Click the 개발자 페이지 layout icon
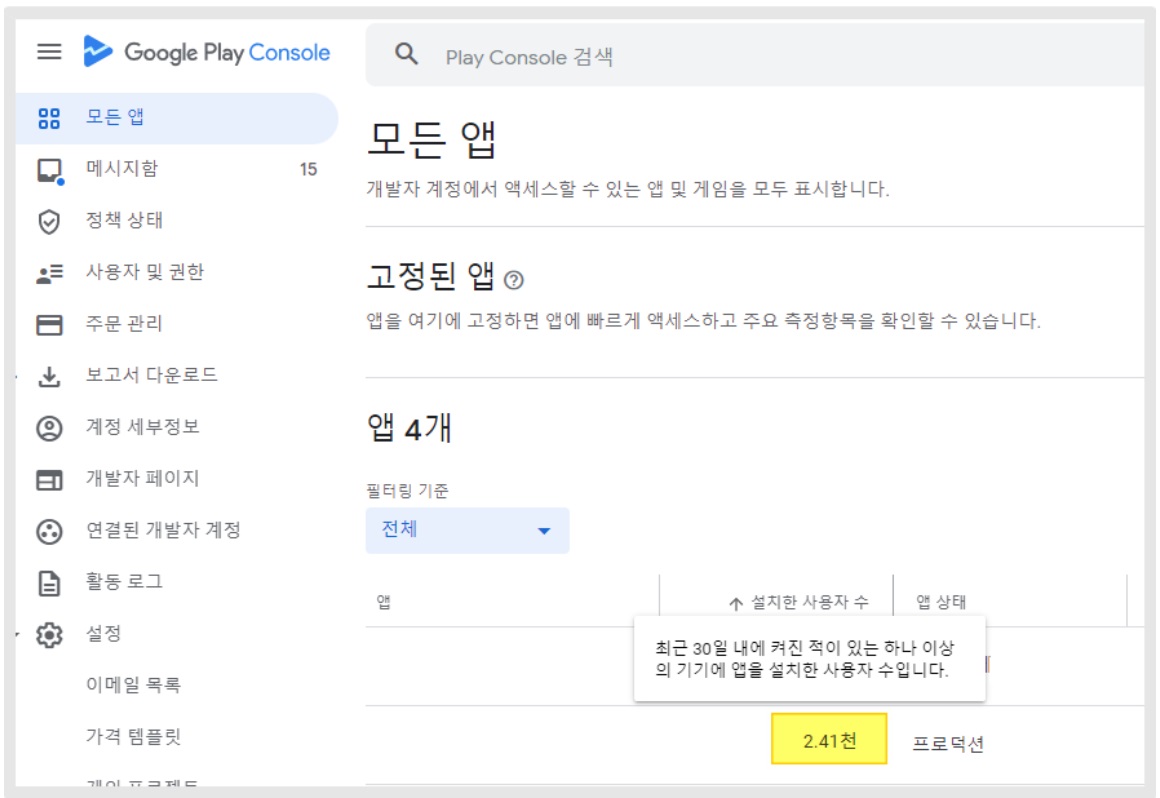Viewport: 1160px width, 798px height. (x=50, y=480)
